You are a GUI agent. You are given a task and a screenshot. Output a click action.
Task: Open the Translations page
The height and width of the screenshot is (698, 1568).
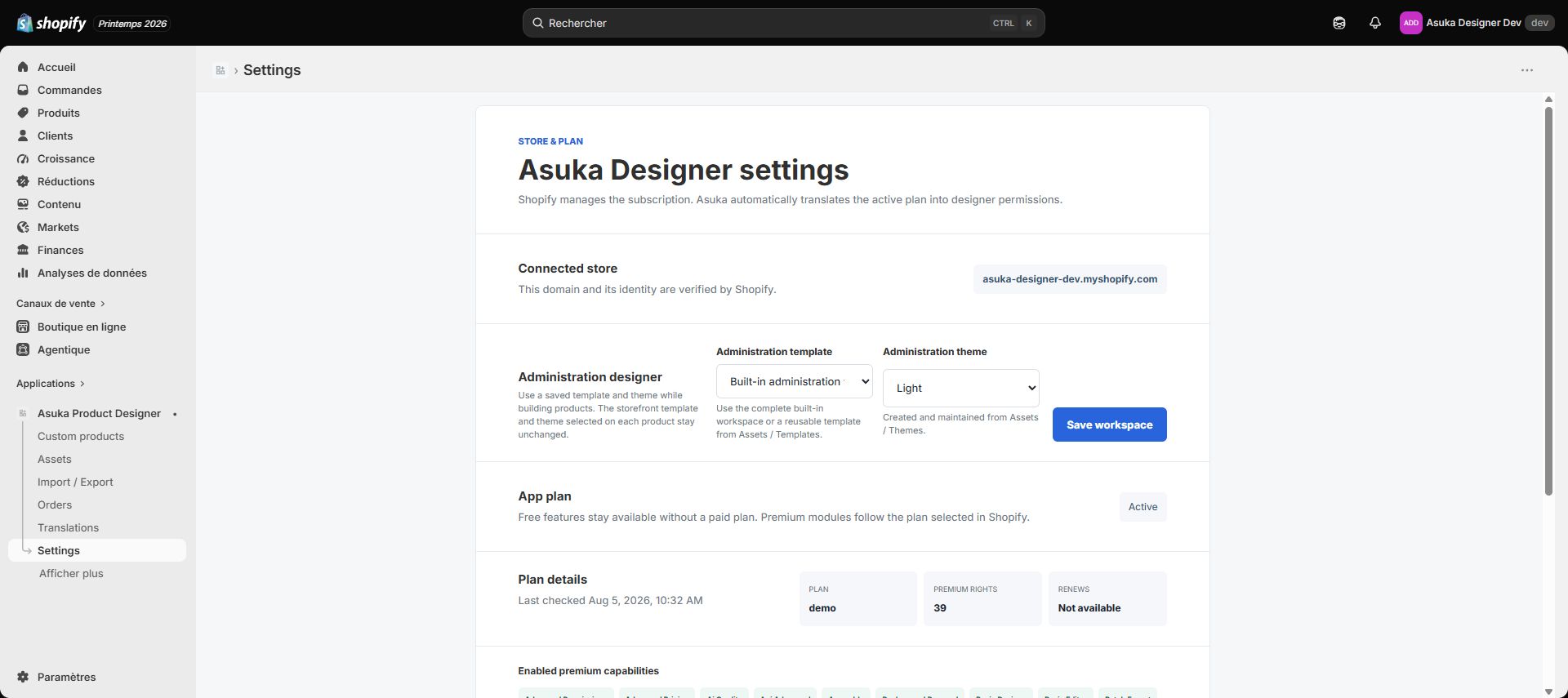pyautogui.click(x=68, y=527)
